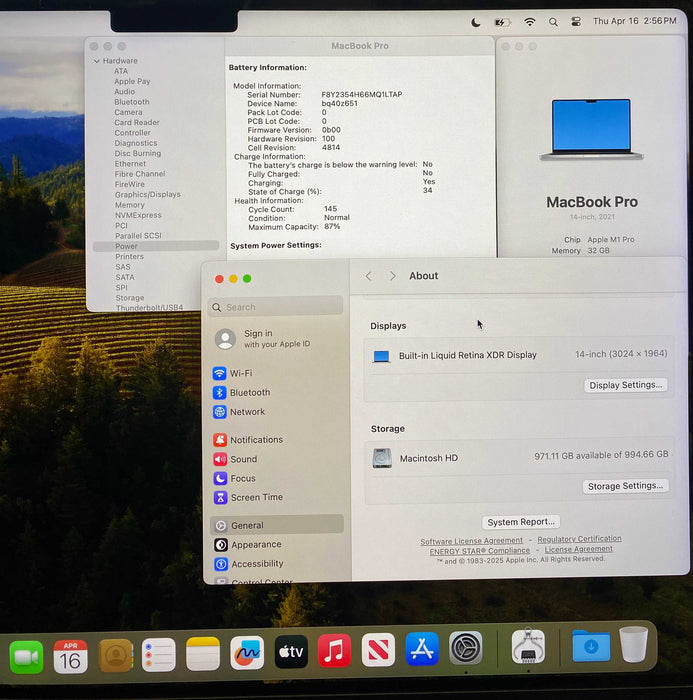Click the Apple ID avatar icon
The image size is (693, 700).
pyautogui.click(x=225, y=339)
